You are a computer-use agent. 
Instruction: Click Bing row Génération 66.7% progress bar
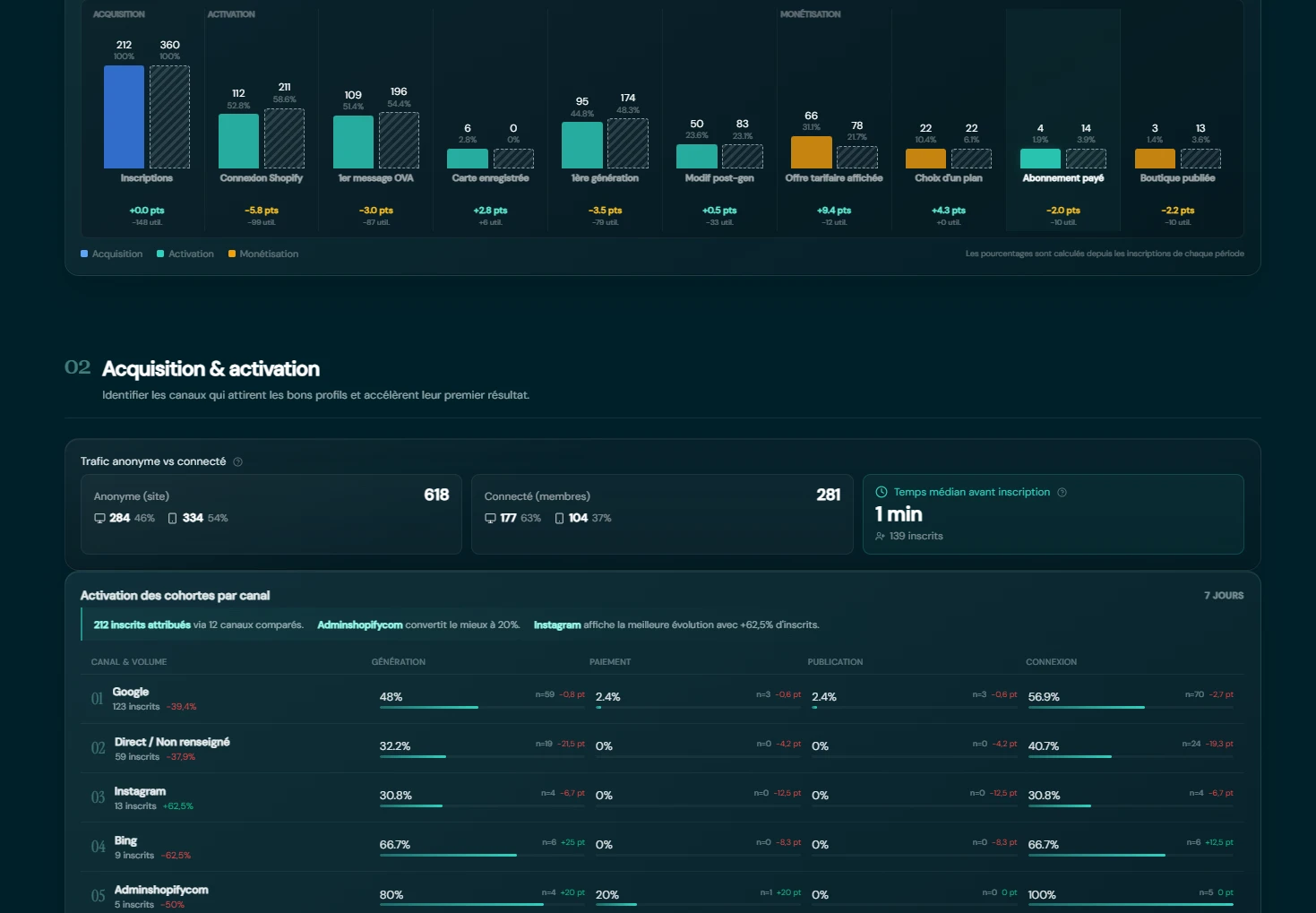482,856
